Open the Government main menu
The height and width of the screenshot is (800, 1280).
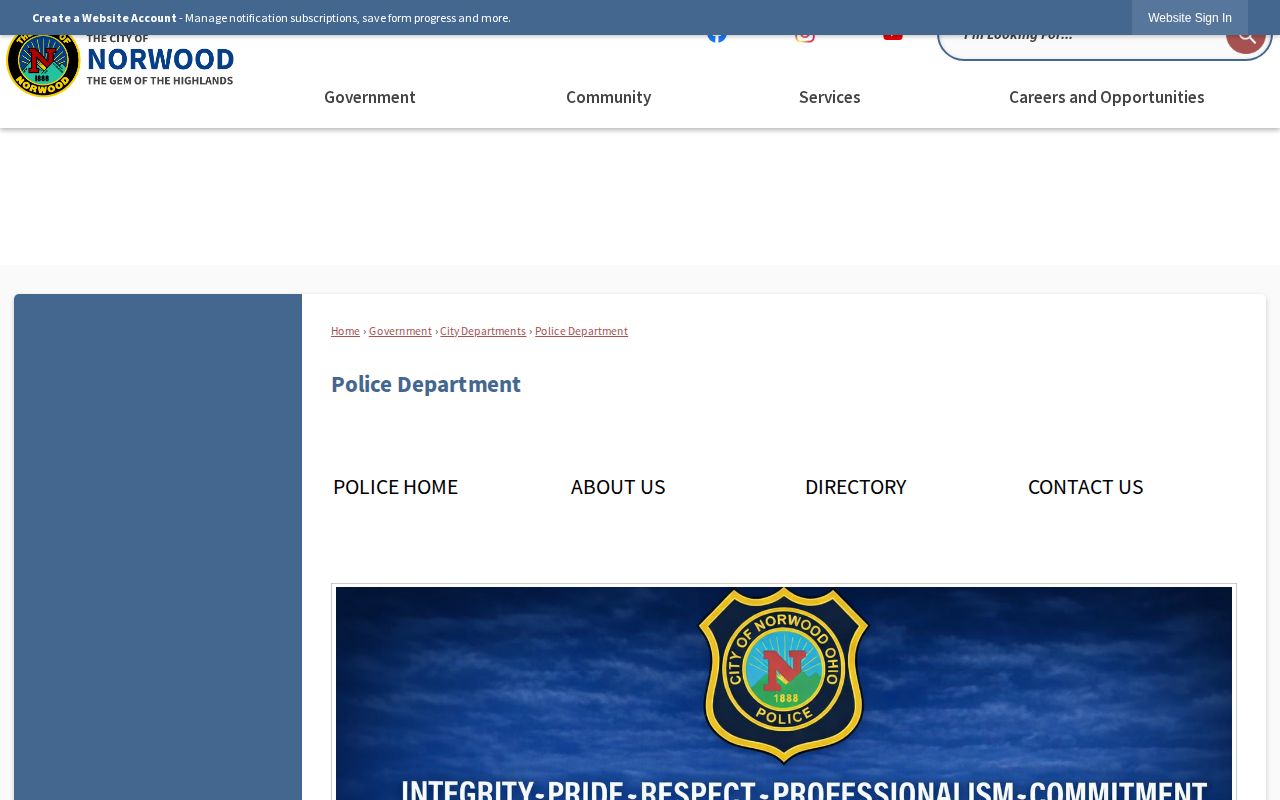point(370,97)
